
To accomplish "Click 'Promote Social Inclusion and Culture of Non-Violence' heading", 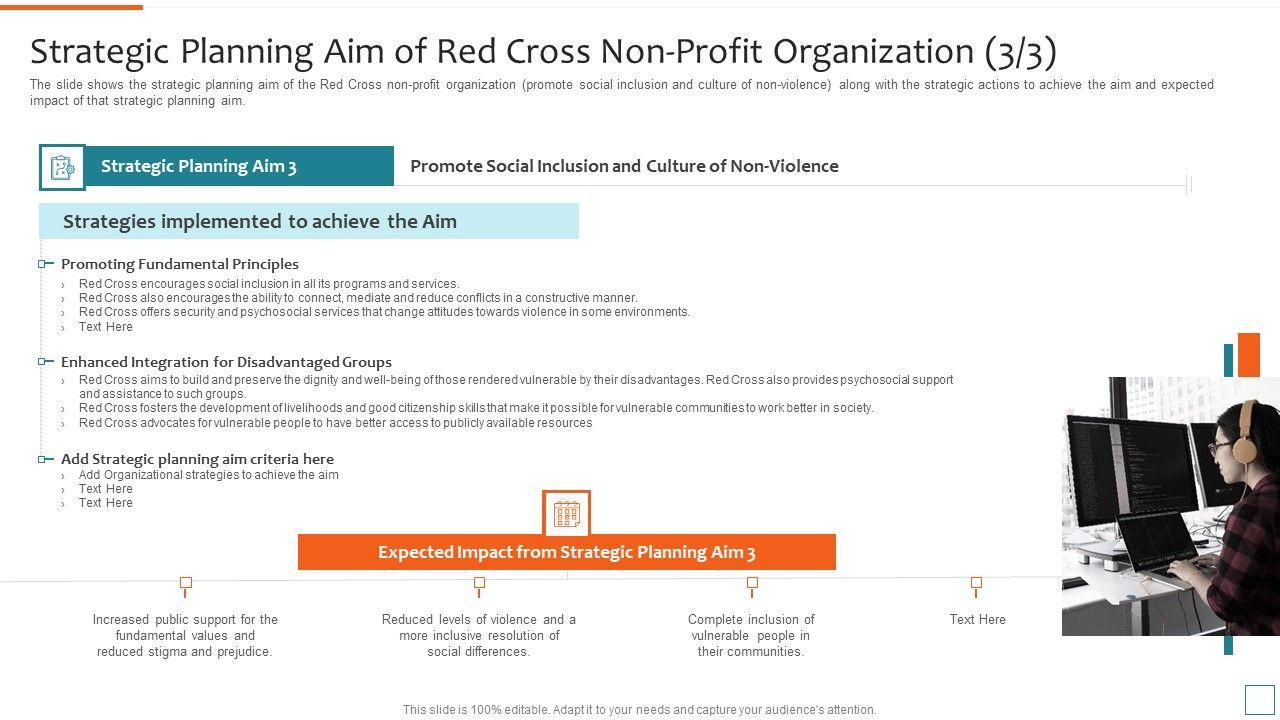I will pos(624,166).
